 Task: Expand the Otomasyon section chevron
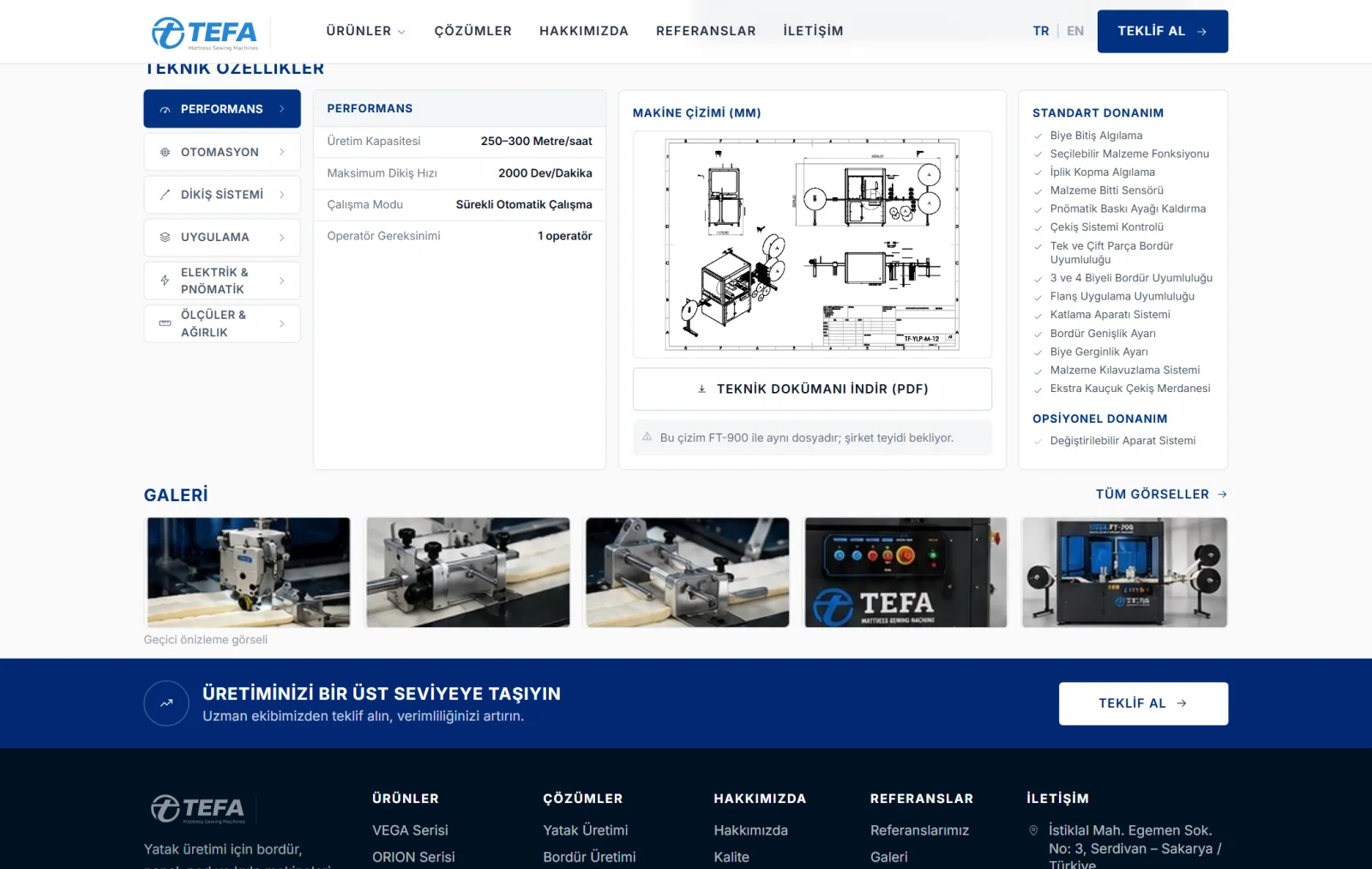(x=282, y=152)
